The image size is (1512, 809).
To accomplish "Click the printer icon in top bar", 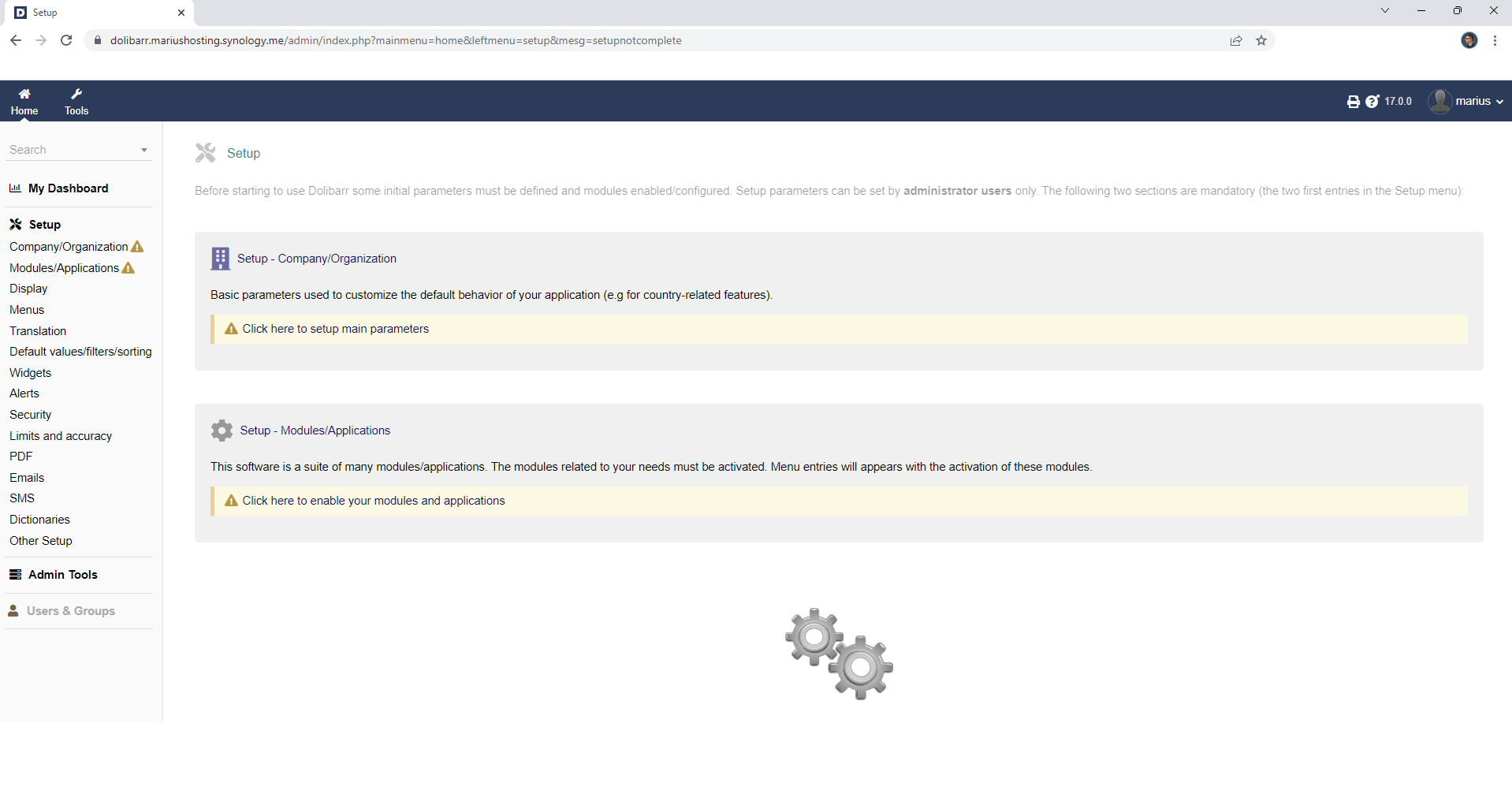I will pos(1353,102).
